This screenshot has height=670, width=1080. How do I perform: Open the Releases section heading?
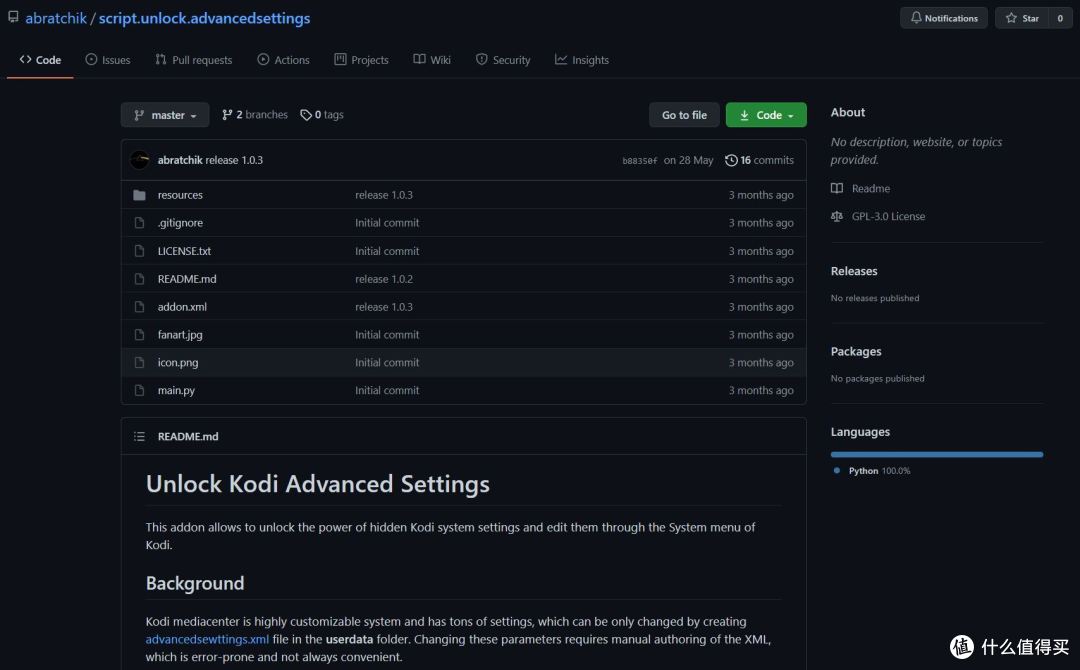854,271
